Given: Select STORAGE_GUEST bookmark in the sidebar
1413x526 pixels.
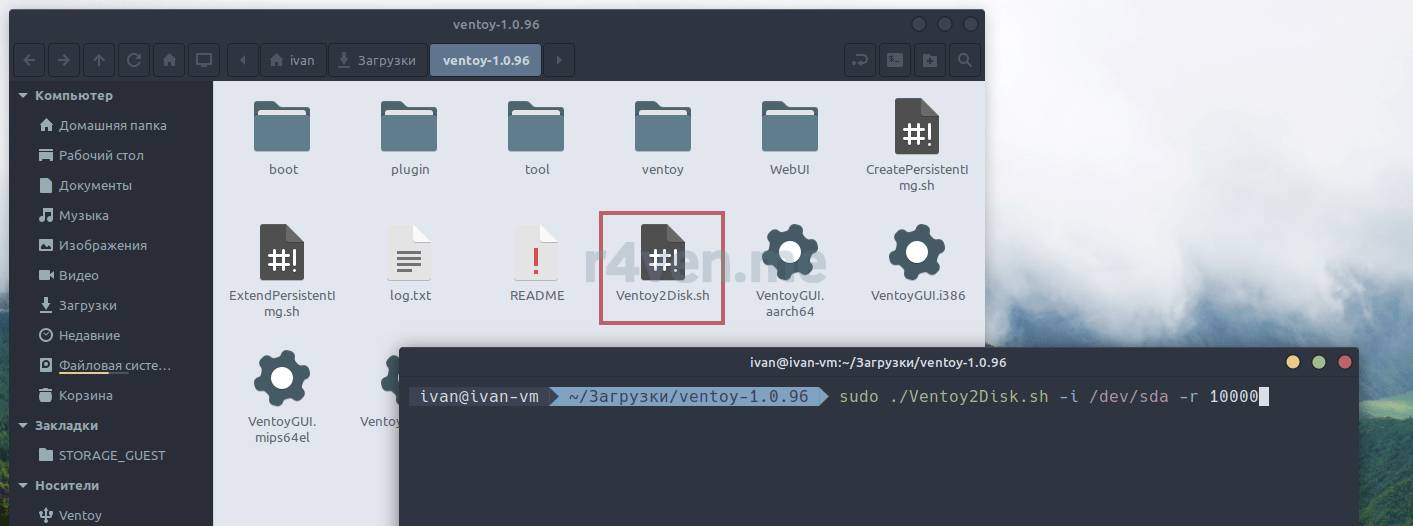Looking at the screenshot, I should [111, 455].
